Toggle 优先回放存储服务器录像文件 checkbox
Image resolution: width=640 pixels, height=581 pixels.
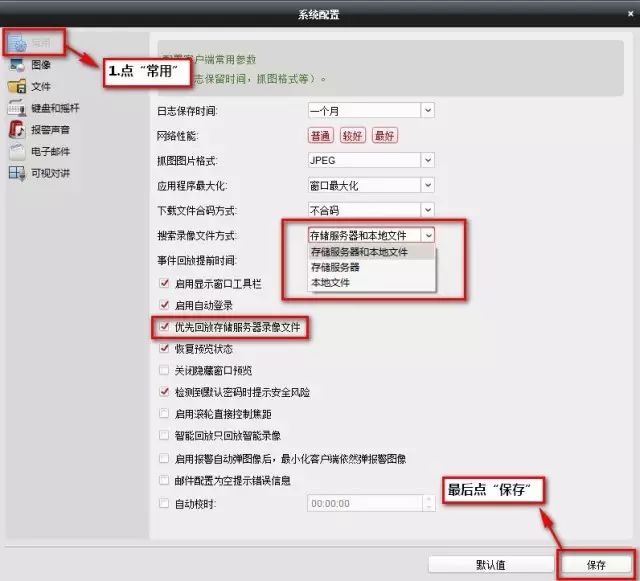165,327
